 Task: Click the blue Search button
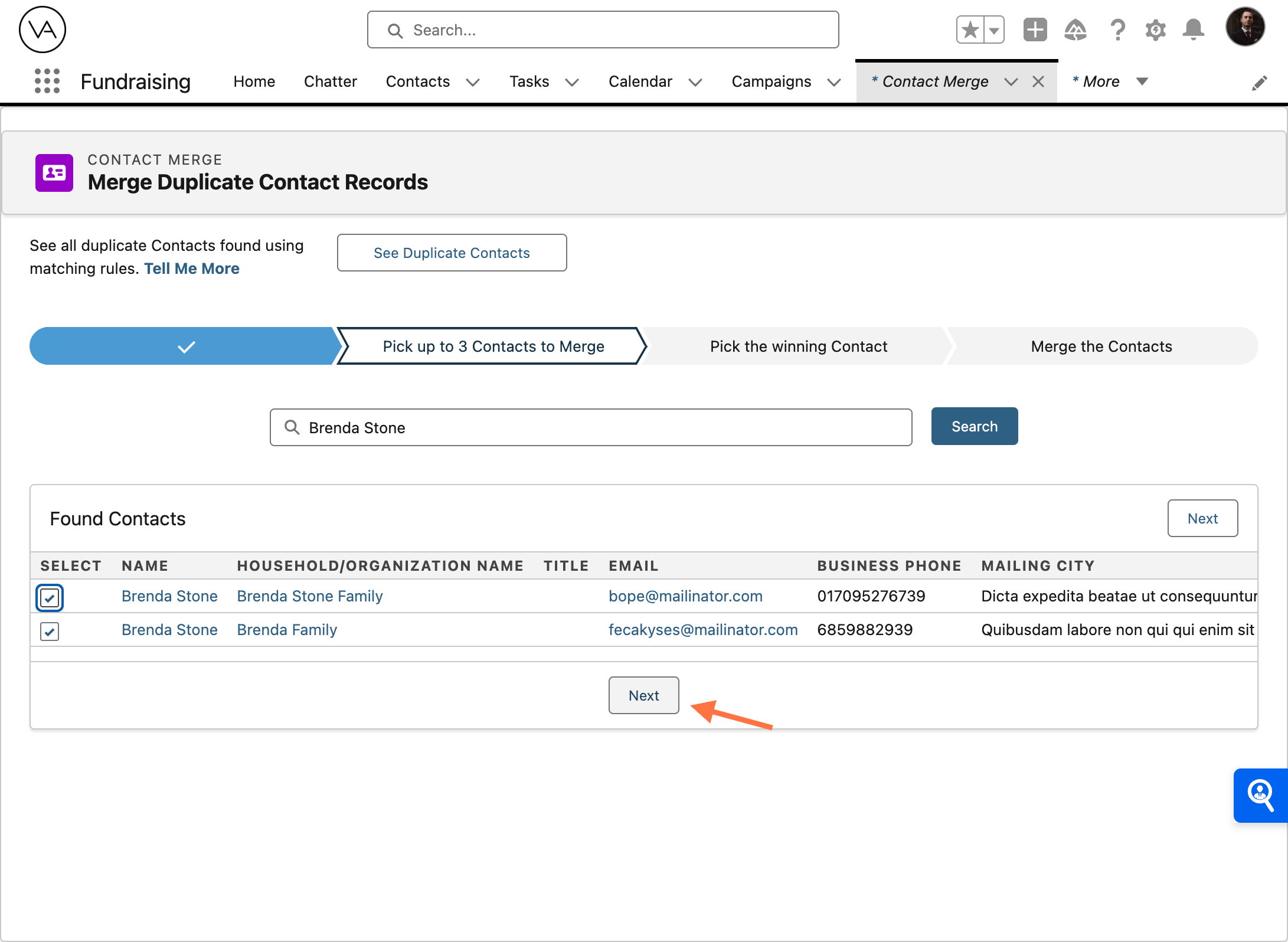(x=975, y=426)
